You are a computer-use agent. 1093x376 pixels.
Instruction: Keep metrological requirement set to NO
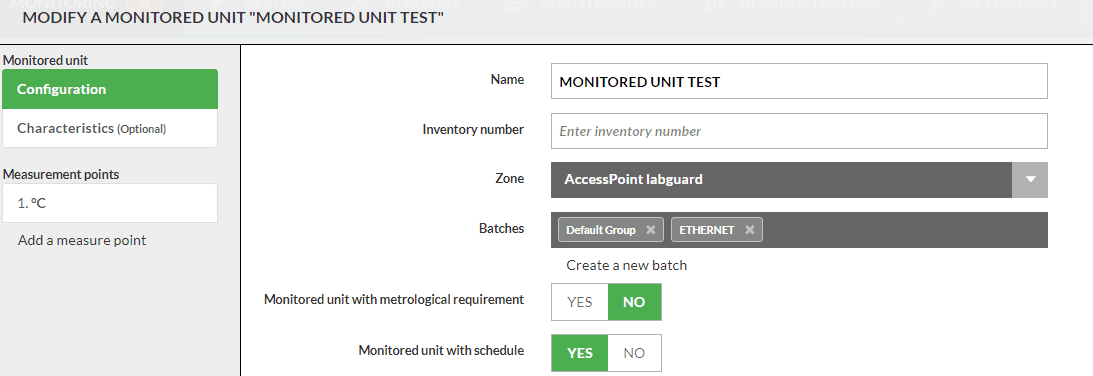634,302
